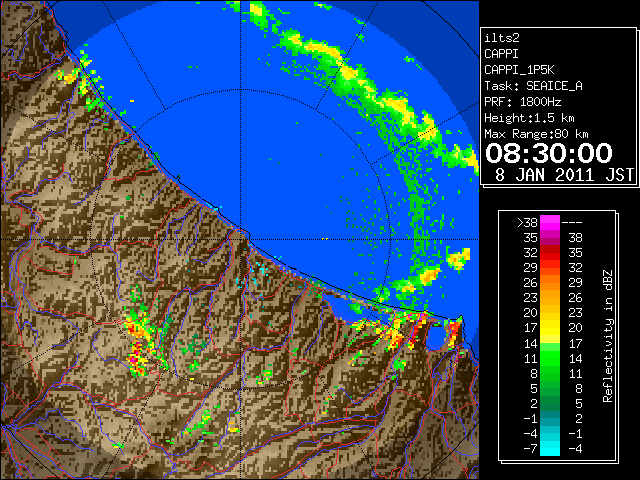The width and height of the screenshot is (640, 480).
Task: Select the '---' label atop the legend
Action: click(x=572, y=223)
